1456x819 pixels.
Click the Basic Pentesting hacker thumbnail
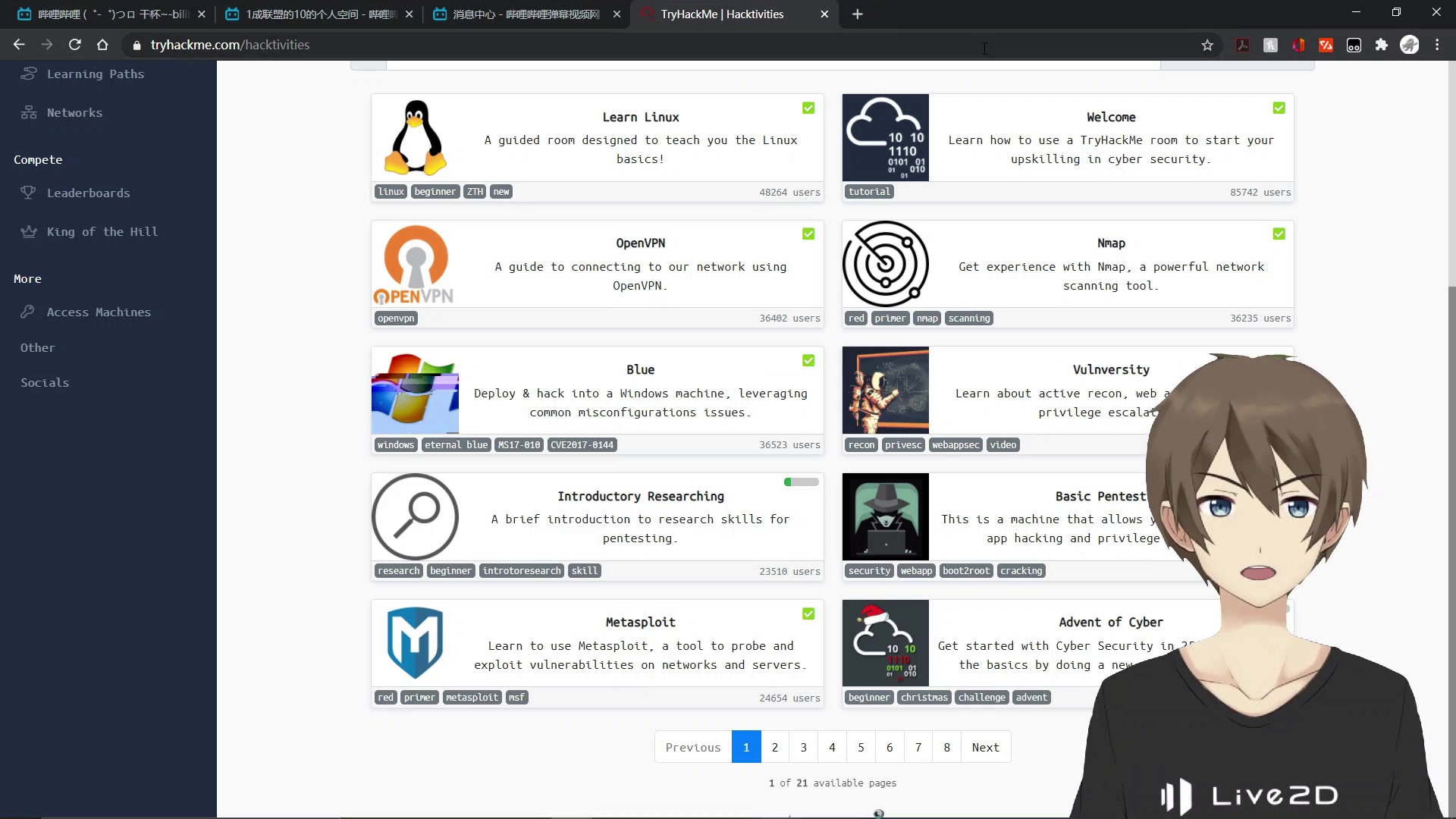[886, 516]
